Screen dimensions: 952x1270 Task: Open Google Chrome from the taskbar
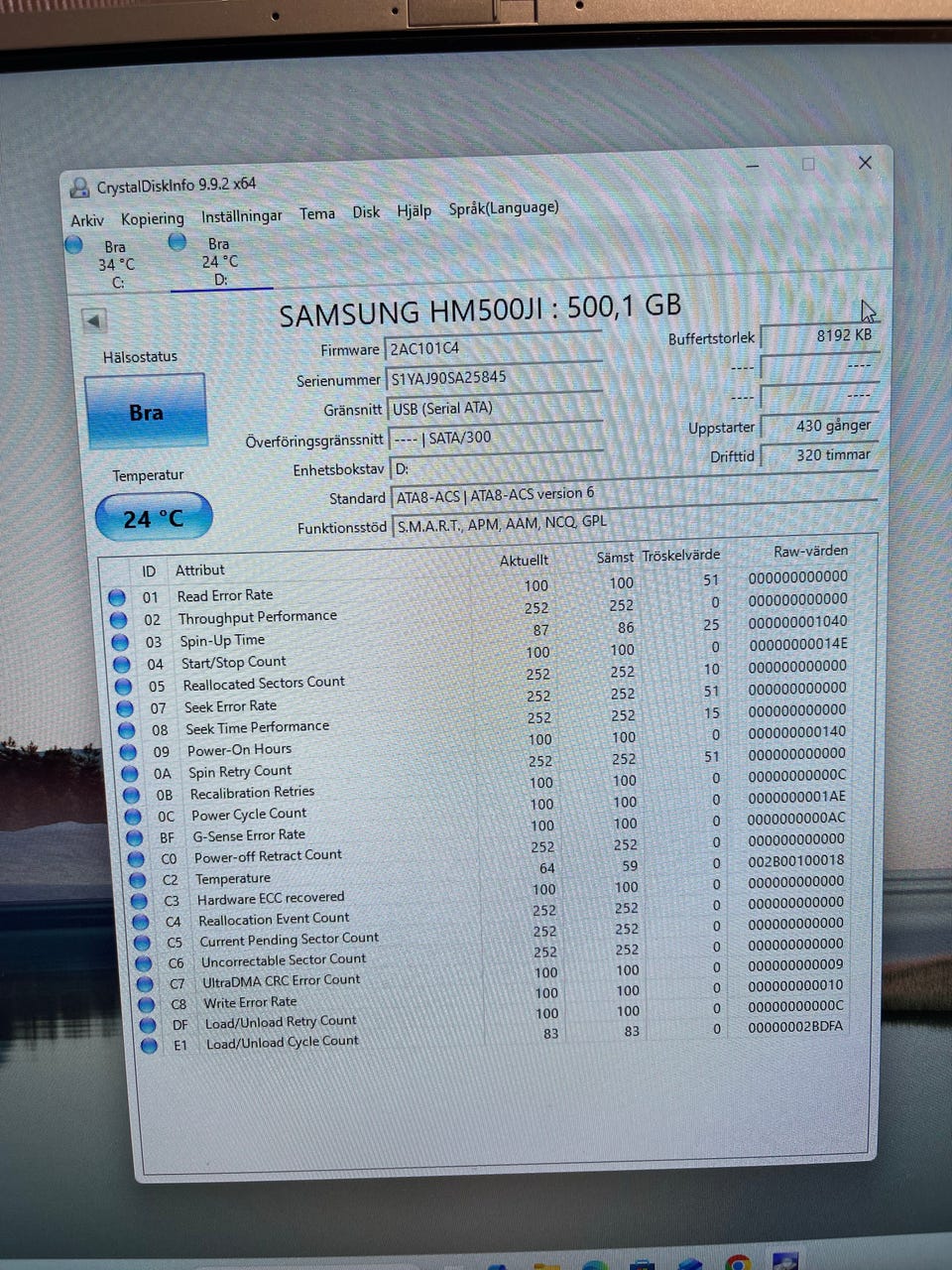click(x=737, y=1261)
